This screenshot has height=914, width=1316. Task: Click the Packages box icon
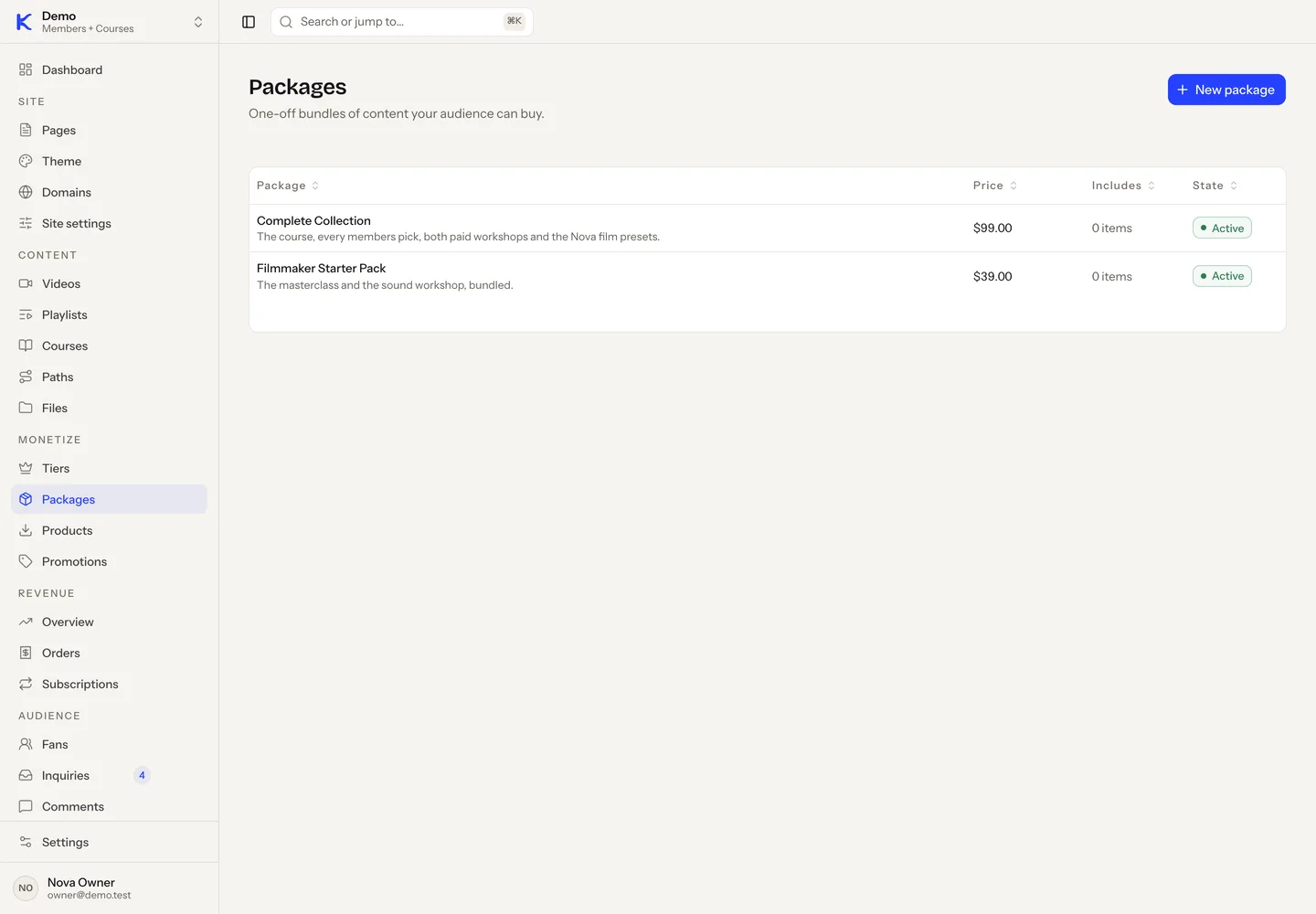26,499
